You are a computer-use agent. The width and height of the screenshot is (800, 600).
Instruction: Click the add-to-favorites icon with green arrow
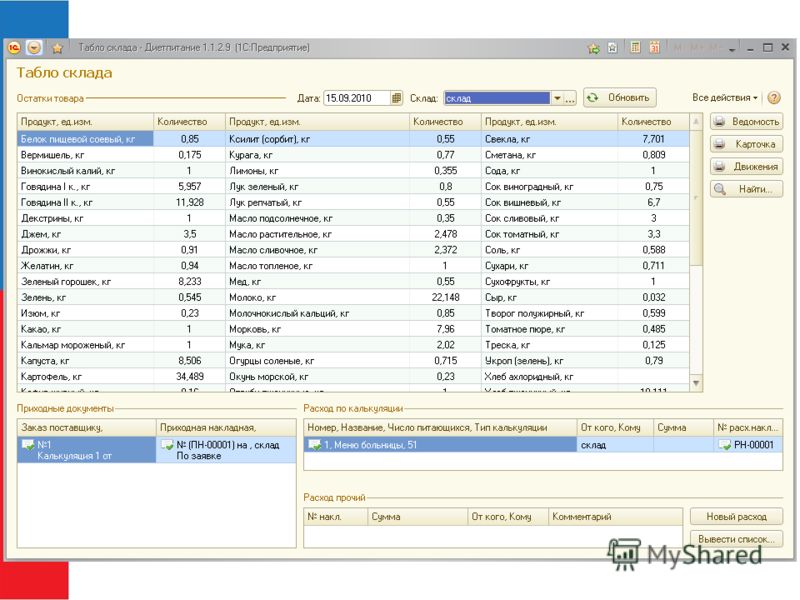593,48
